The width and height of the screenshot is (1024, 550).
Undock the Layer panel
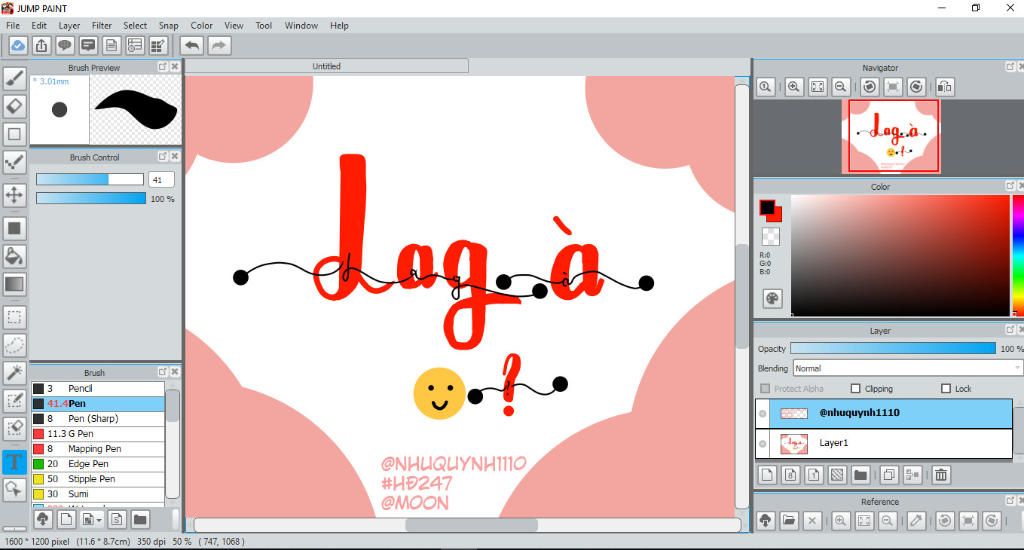coord(1010,329)
